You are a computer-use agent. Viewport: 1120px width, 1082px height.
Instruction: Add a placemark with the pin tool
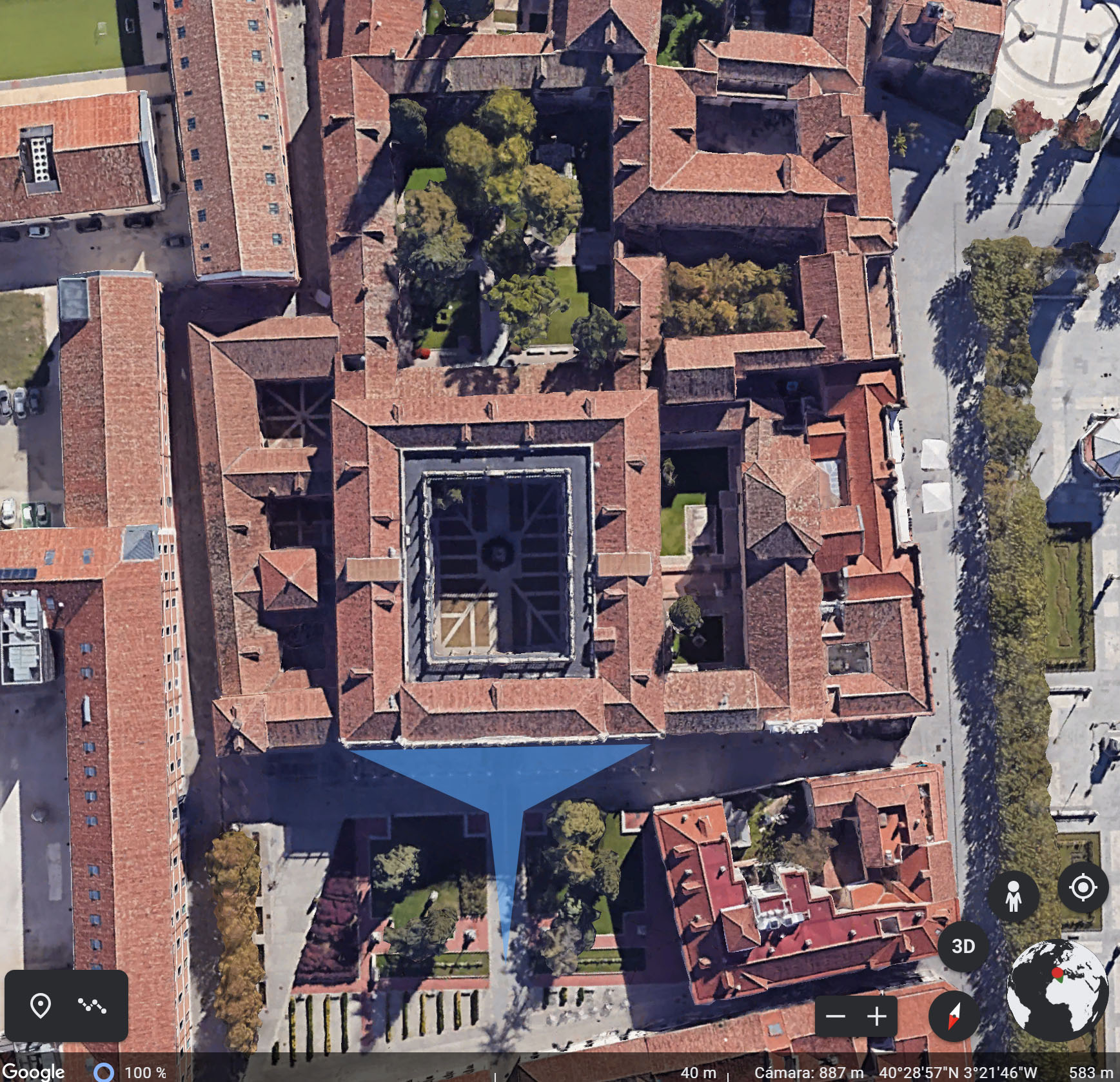41,1005
